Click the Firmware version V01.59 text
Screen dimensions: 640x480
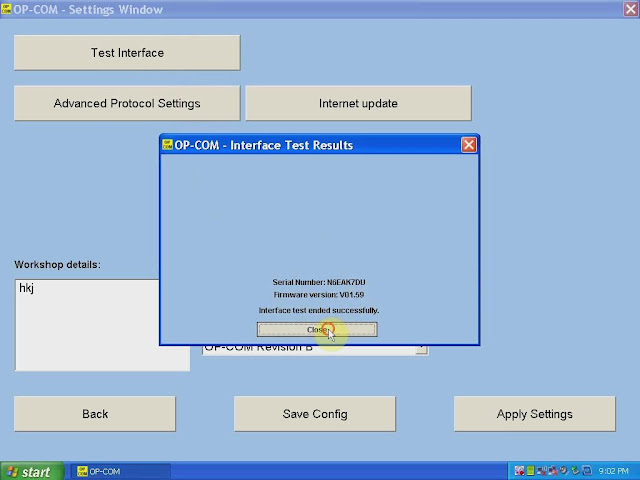click(x=319, y=295)
